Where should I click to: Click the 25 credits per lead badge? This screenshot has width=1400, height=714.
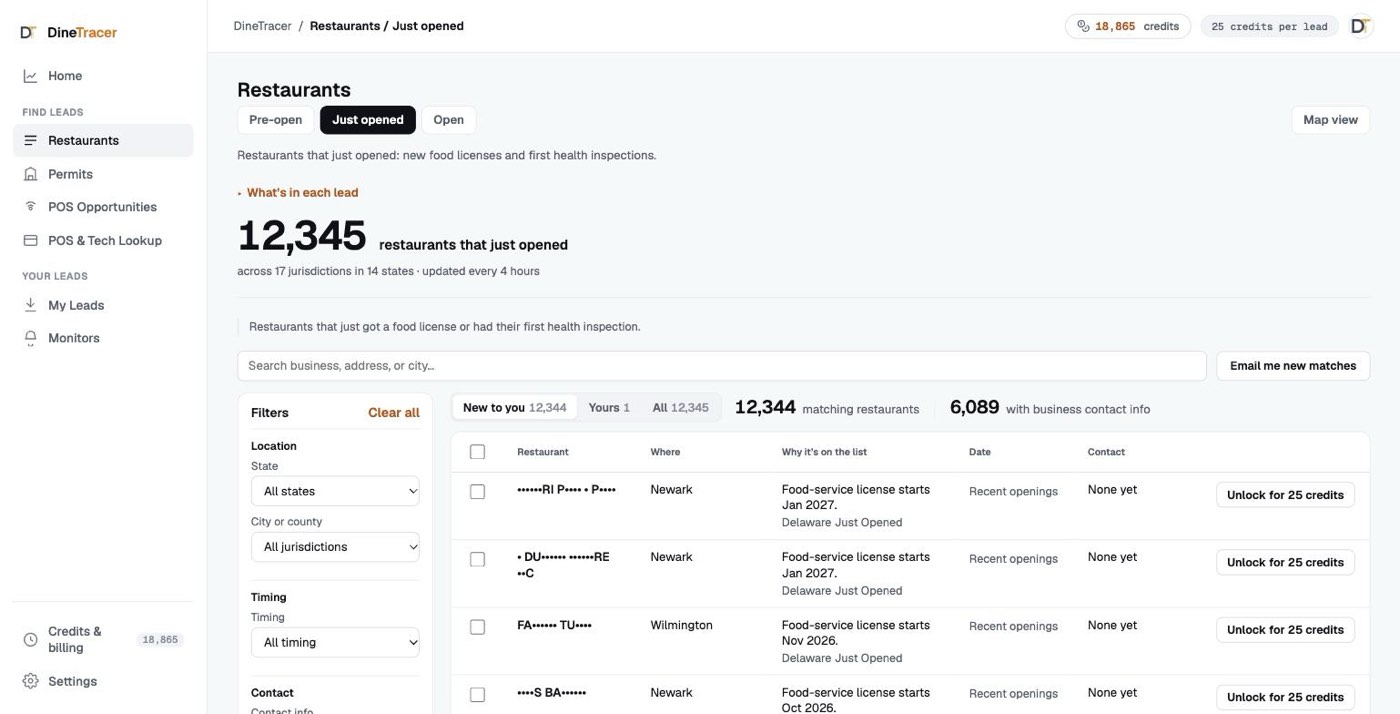point(1269,26)
